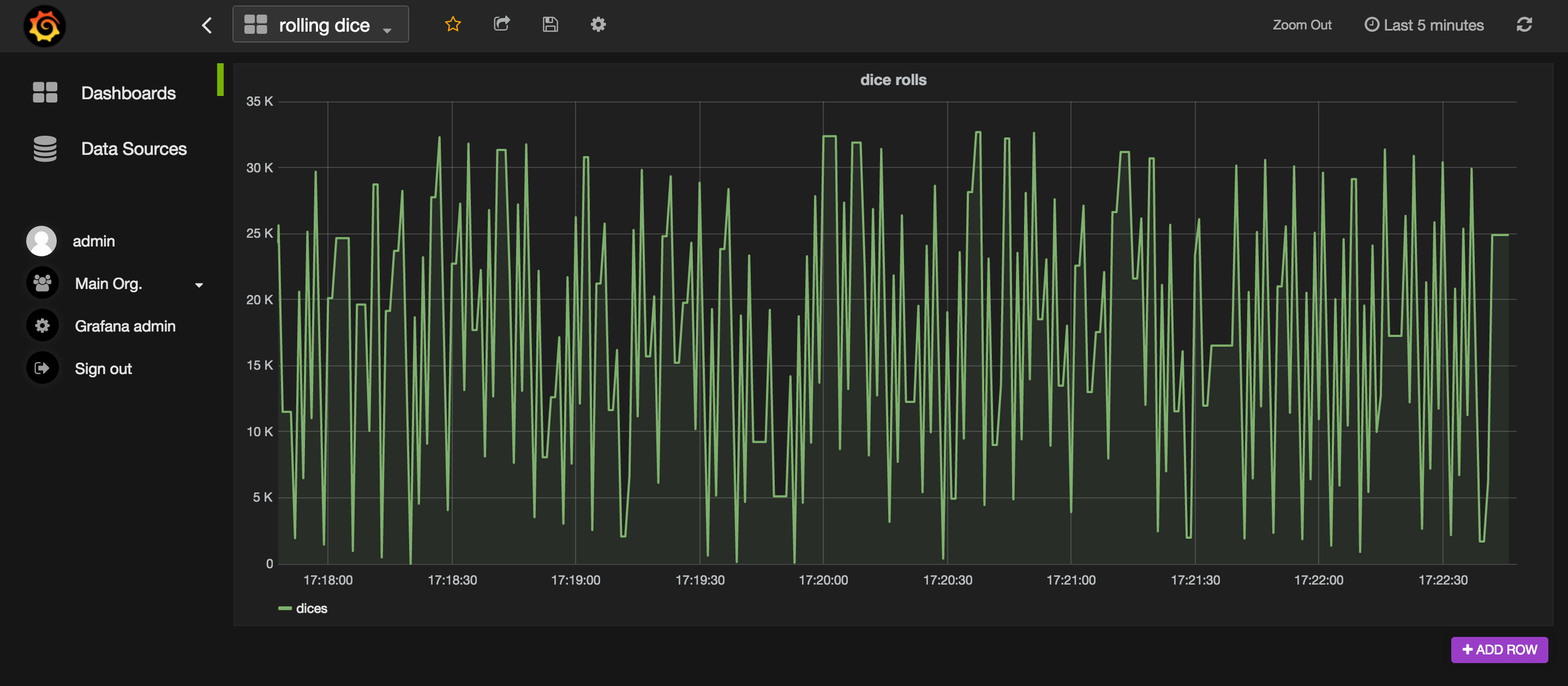Open the admin user profile

point(94,242)
